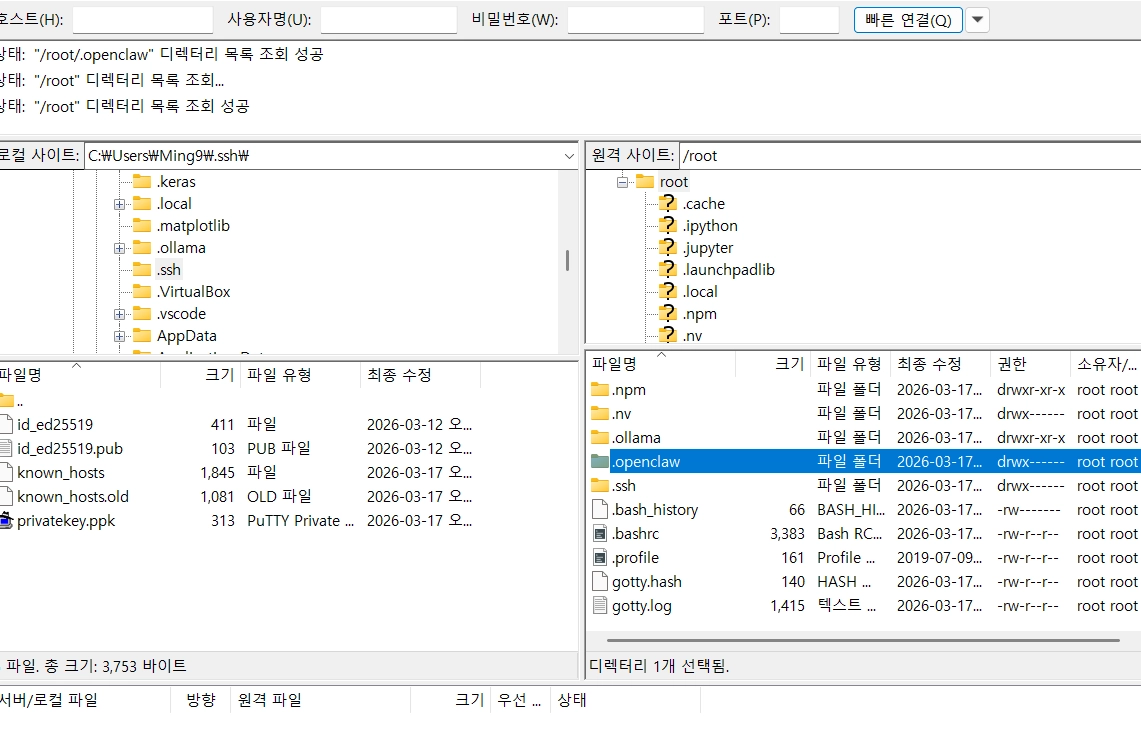
Task: Select the gotty.log file icon in remote list
Action: 600,605
